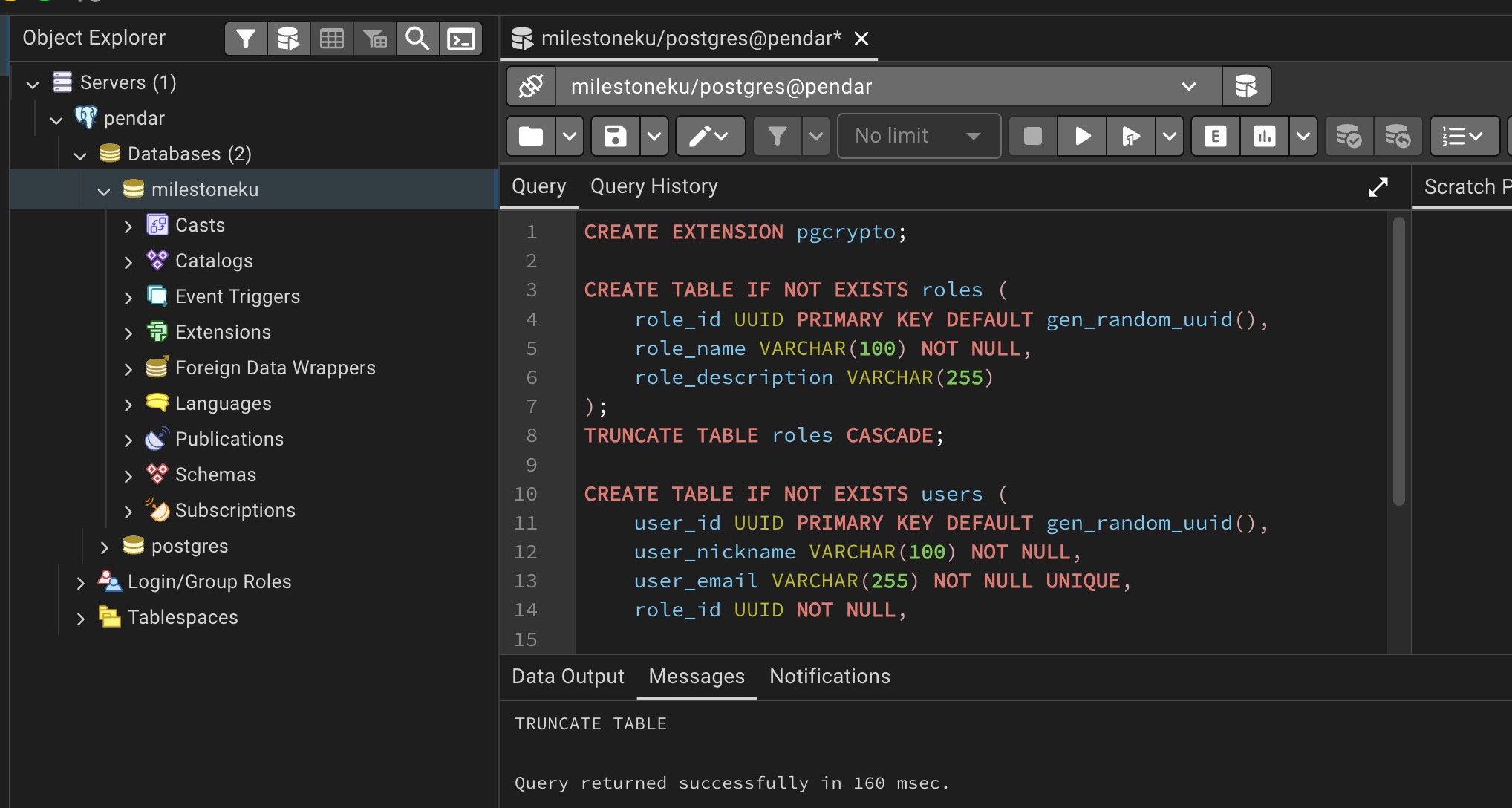Close the milestoneku query tab
The image size is (1512, 808).
click(861, 39)
